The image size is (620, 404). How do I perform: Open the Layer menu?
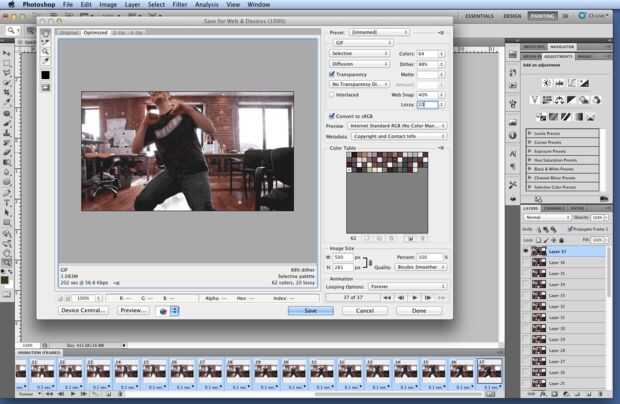point(132,5)
